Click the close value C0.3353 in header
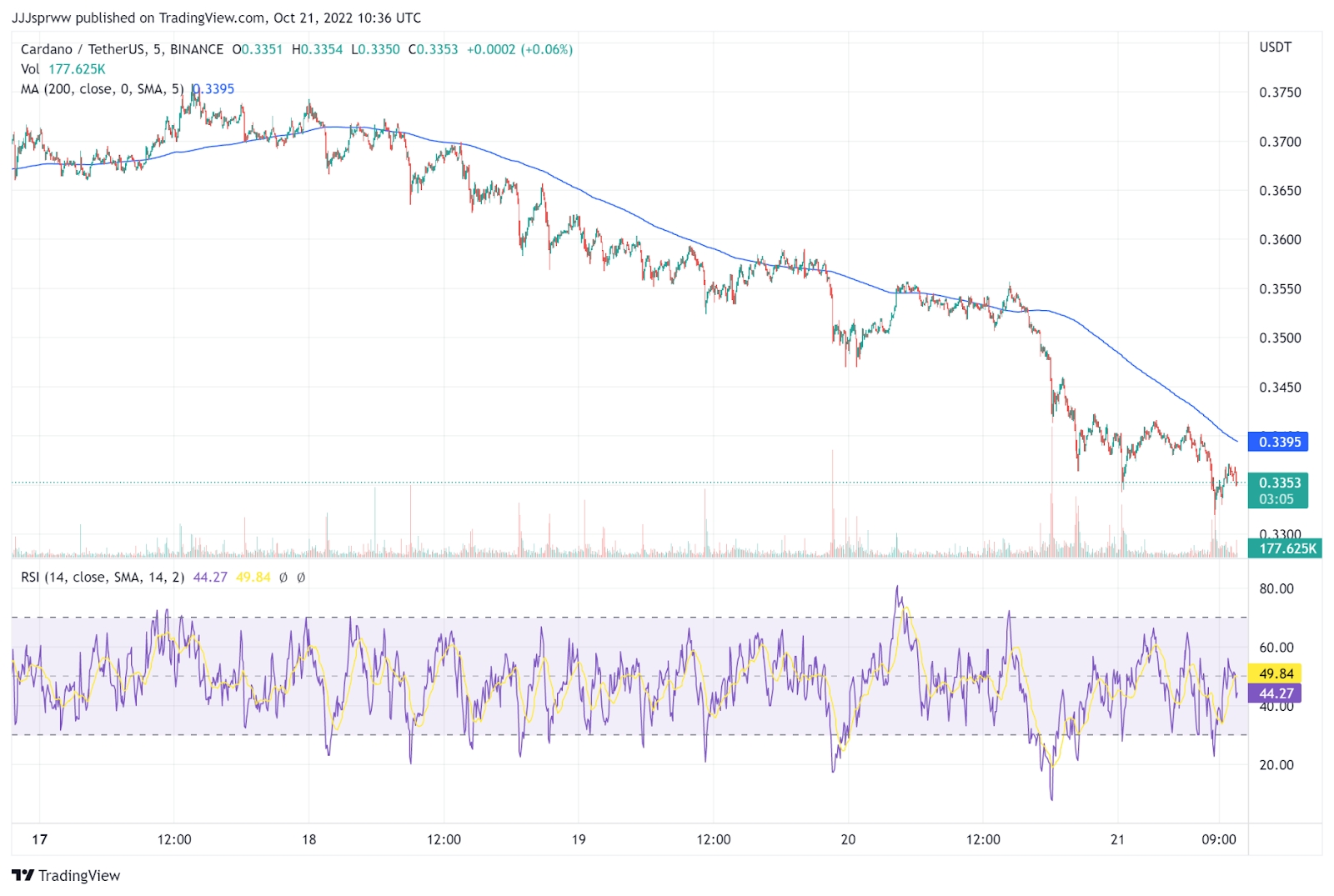The image size is (1334, 896). coord(434,49)
